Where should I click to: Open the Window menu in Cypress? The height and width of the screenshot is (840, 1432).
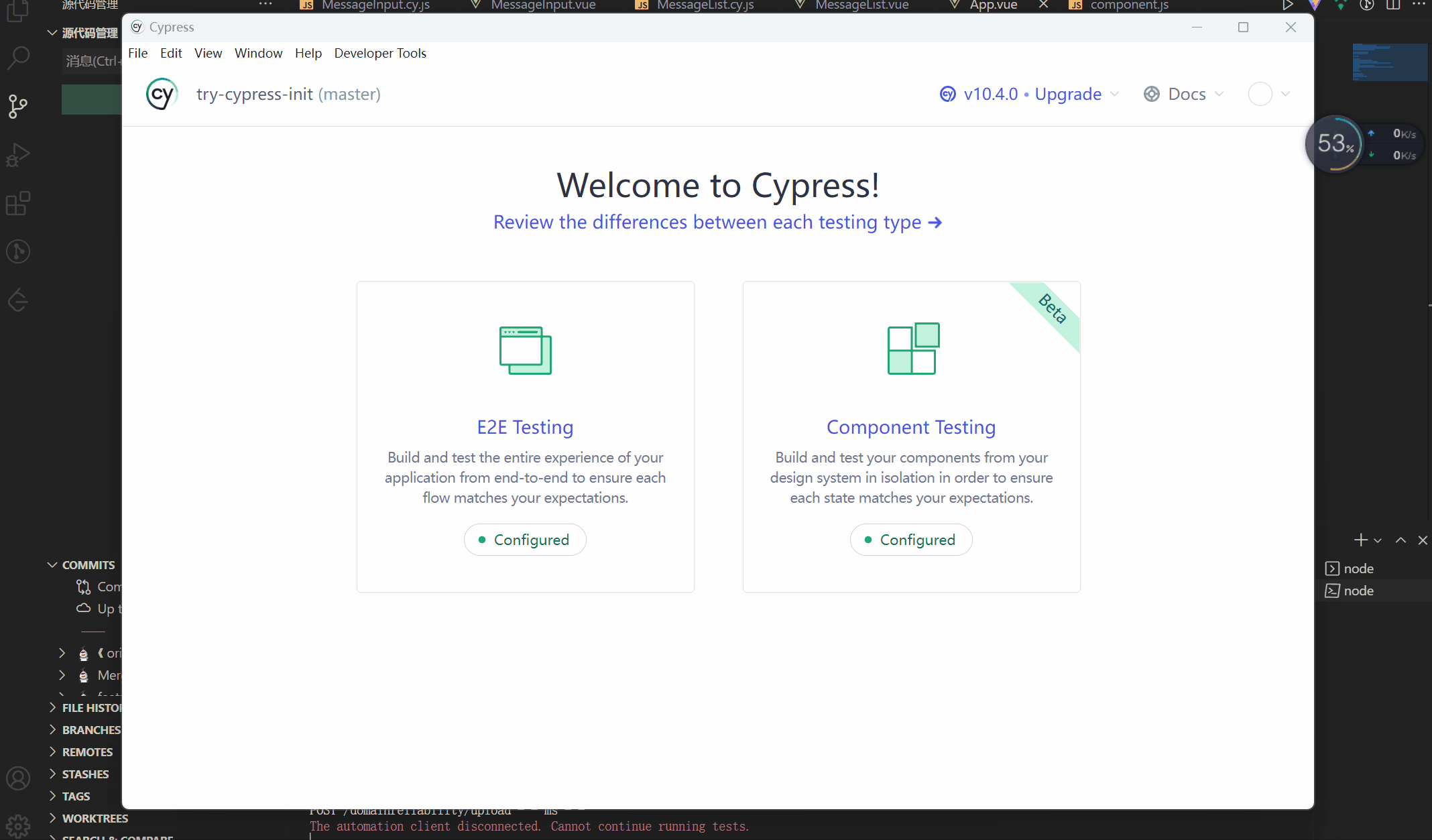pyautogui.click(x=258, y=53)
